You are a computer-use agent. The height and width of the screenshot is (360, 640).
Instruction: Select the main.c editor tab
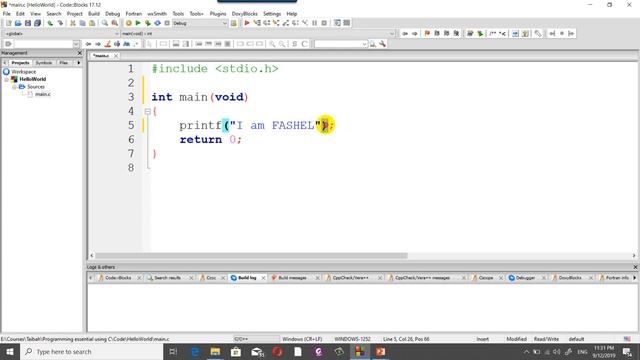(x=101, y=56)
